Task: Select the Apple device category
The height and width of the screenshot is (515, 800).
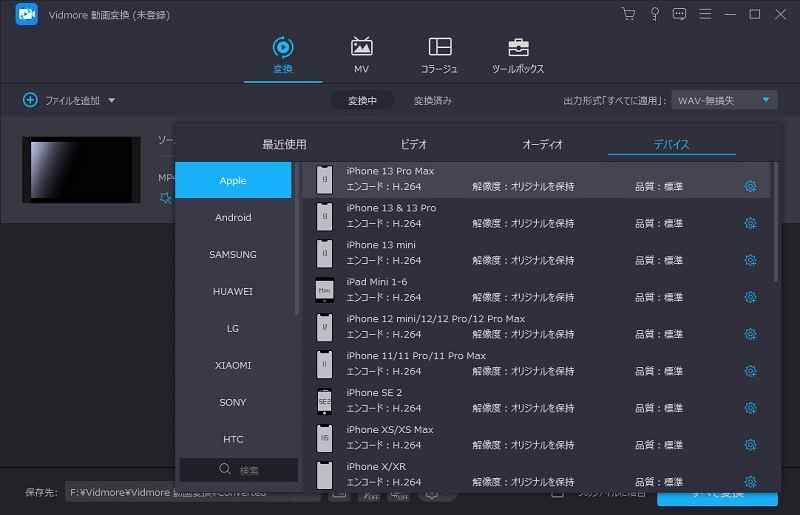Action: (x=233, y=180)
